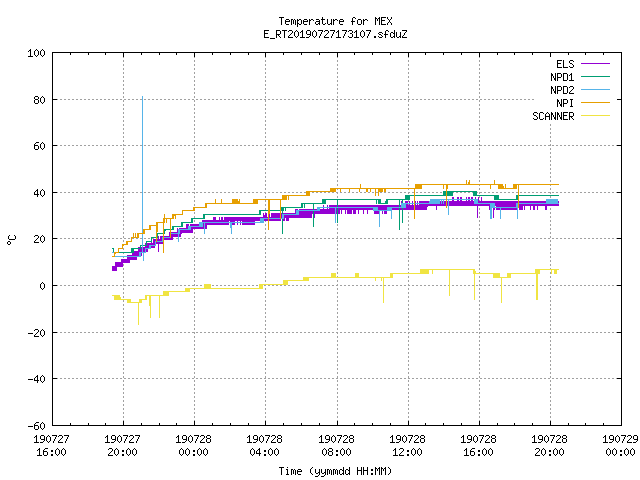640x480 pixels.
Task: Click the purple ELS legend line sample
Action: tap(595, 64)
